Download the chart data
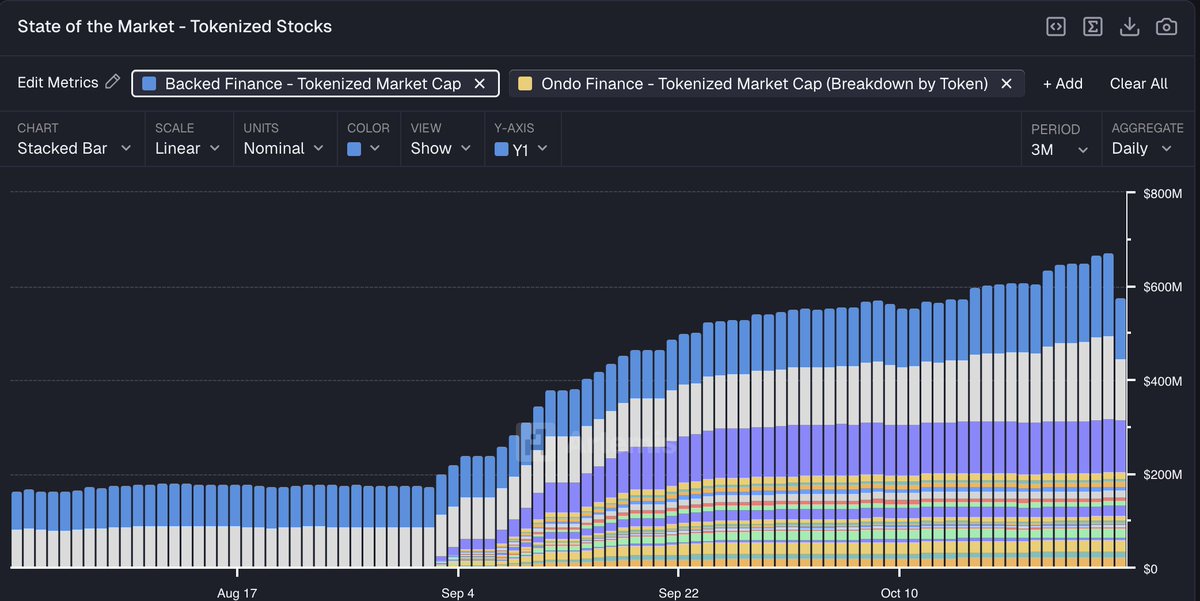 pyautogui.click(x=1130, y=27)
